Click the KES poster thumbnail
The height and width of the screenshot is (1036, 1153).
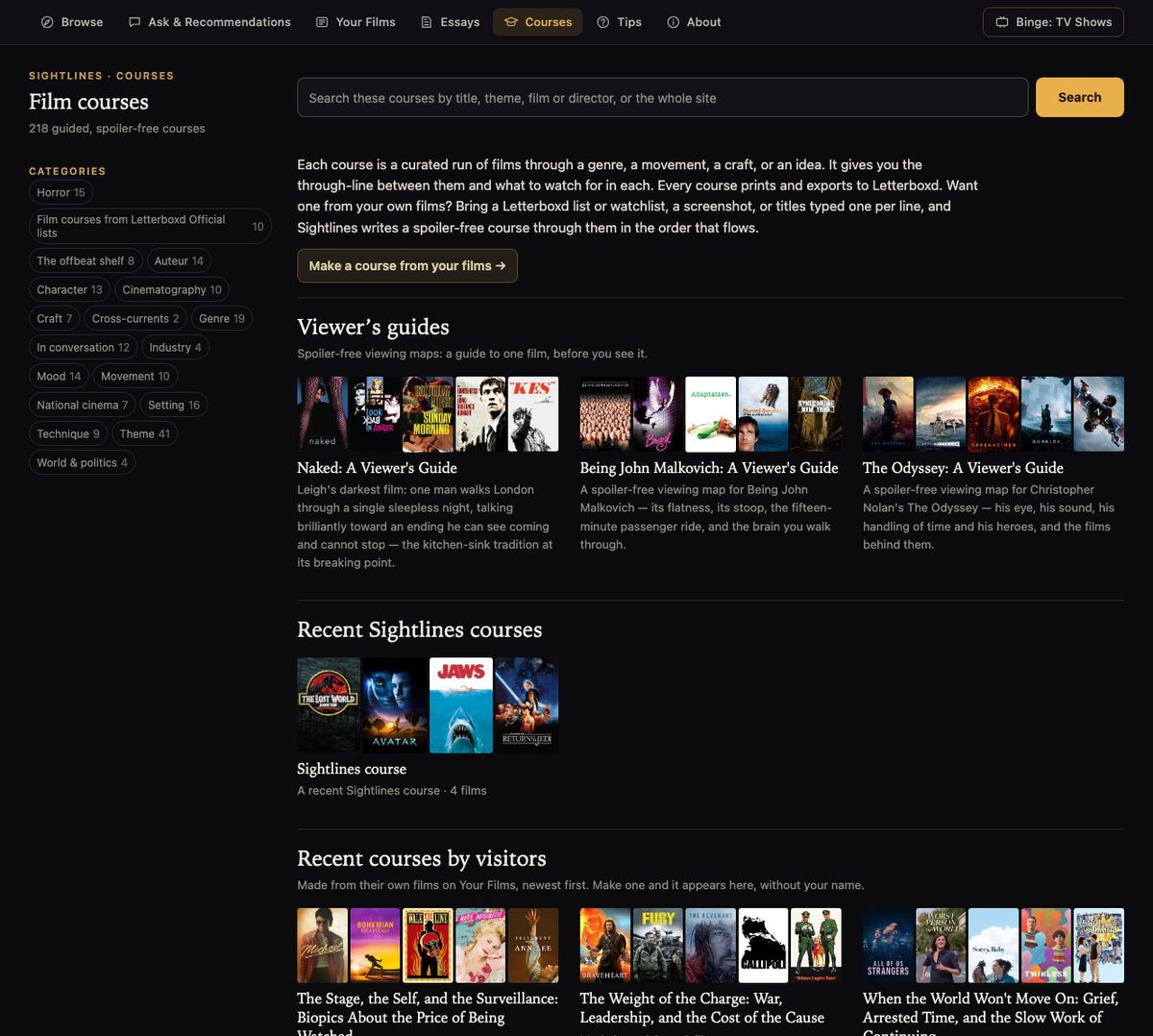[x=533, y=414]
